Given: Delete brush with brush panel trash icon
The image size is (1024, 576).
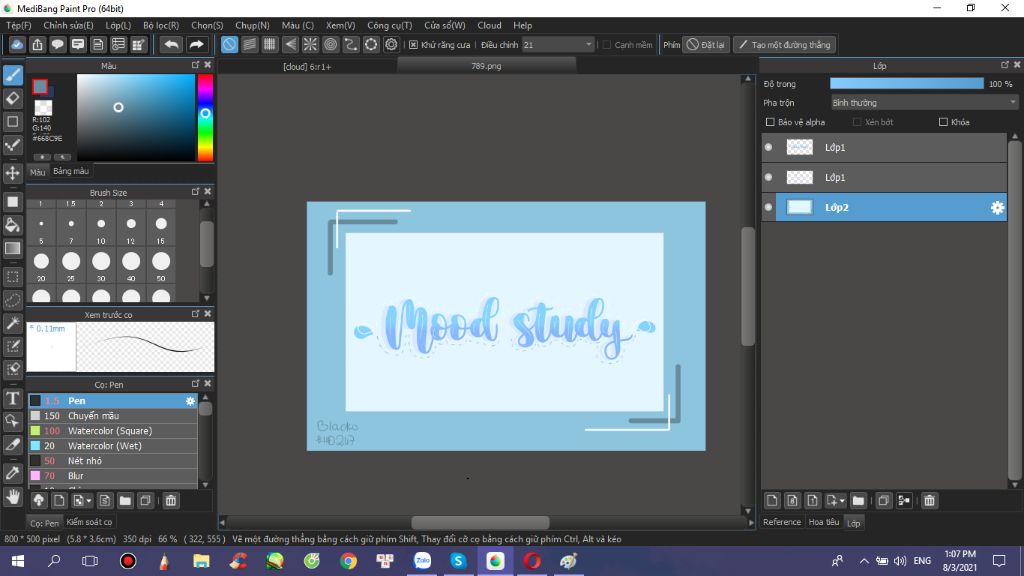Looking at the screenshot, I should click(170, 501).
